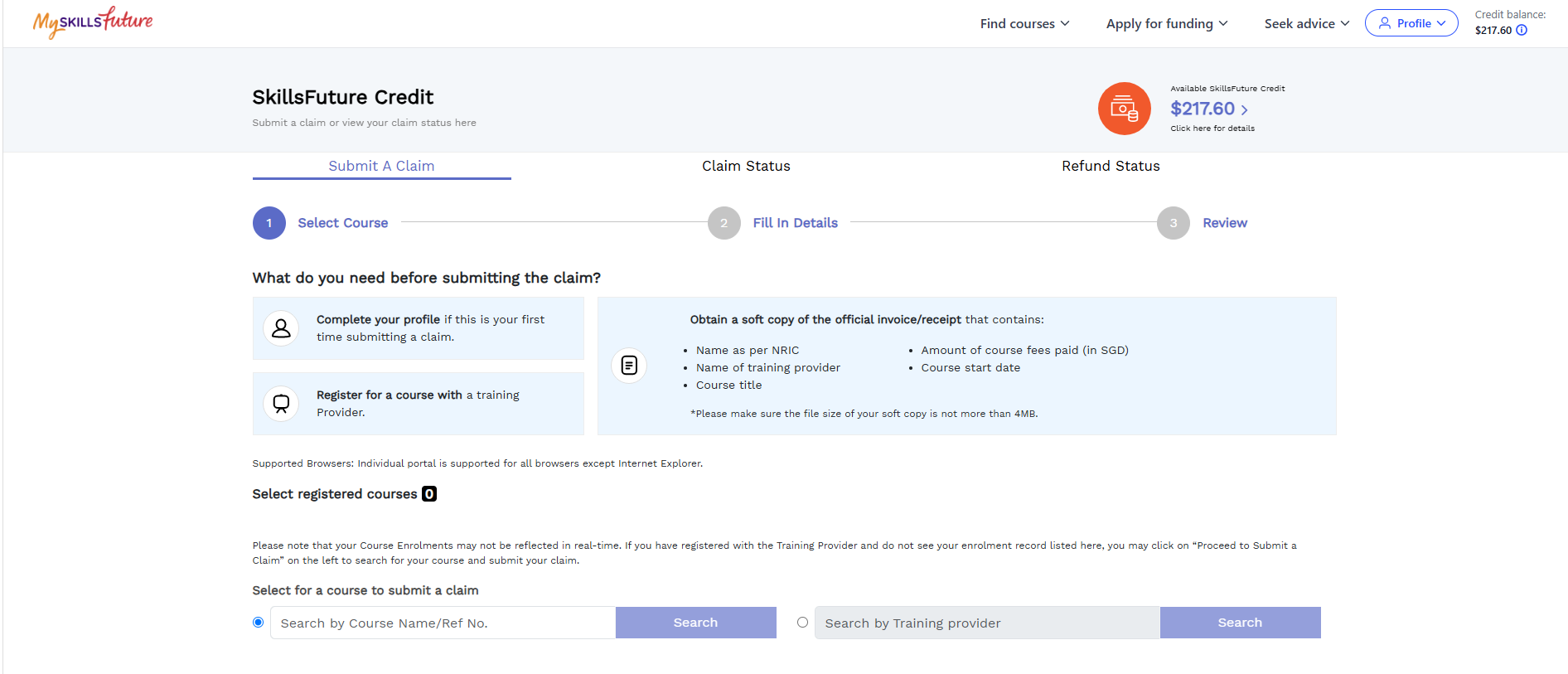The height and width of the screenshot is (674, 1568).
Task: Click the 'Select registered courses' heading
Action: [334, 494]
